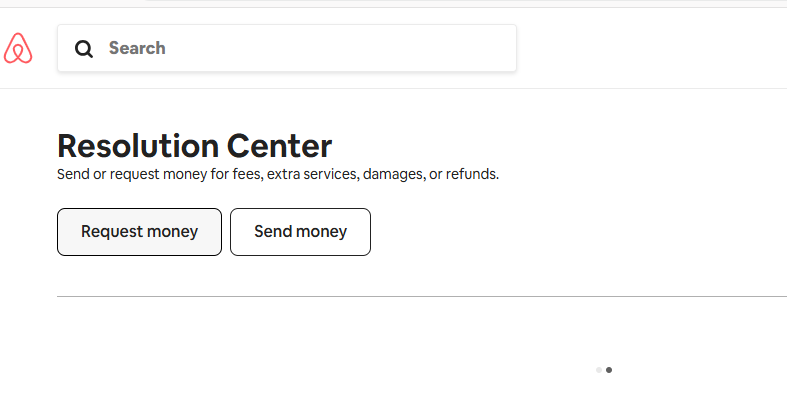Click the 'Search' placeholder text

[137, 48]
